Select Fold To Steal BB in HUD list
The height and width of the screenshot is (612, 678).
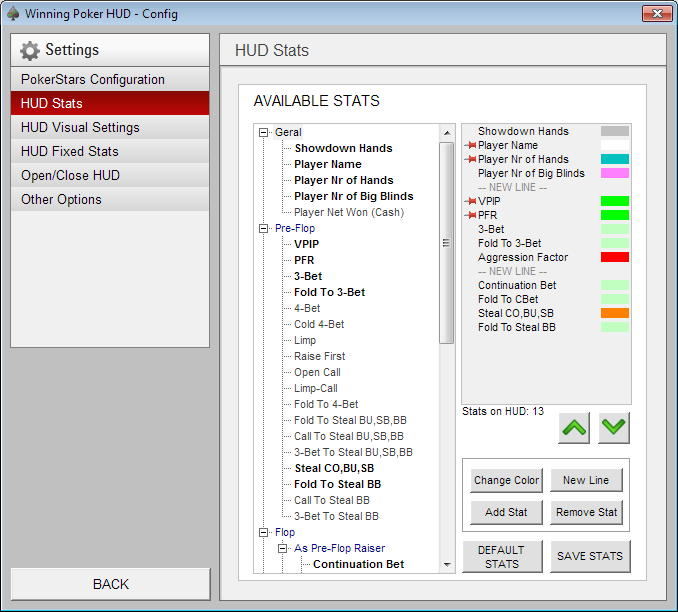point(517,327)
